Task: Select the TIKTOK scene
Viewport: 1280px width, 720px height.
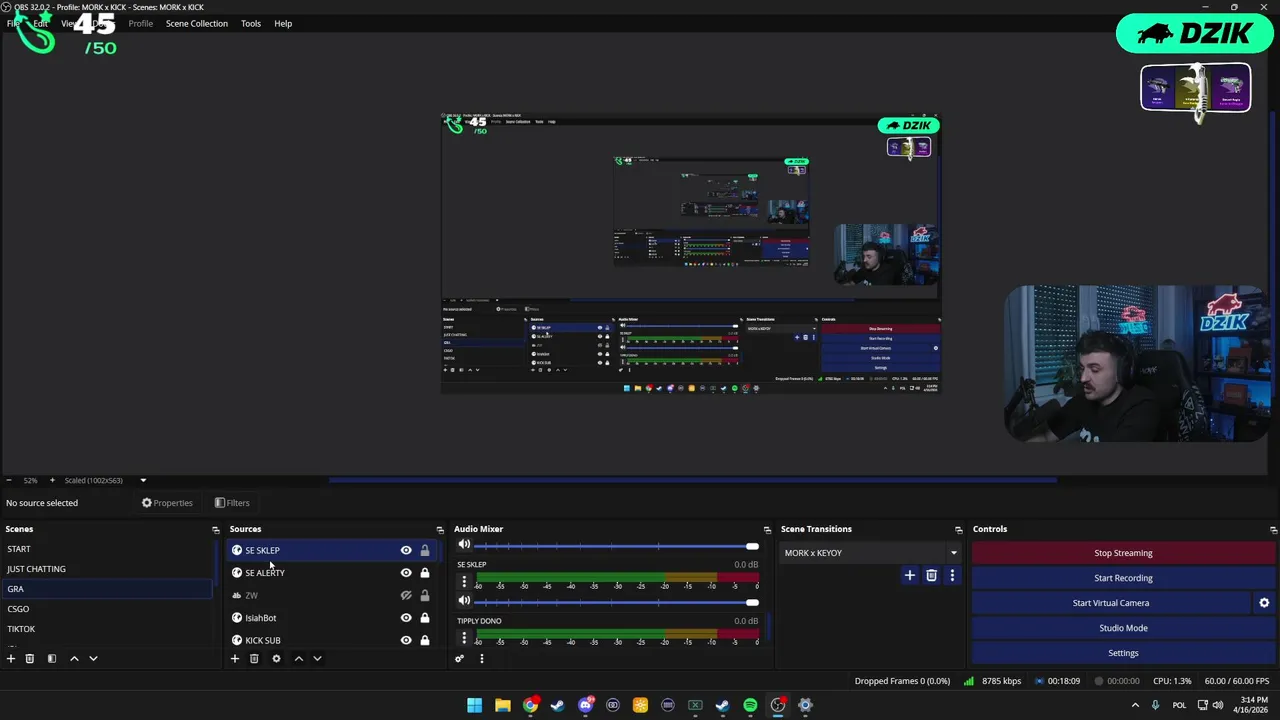Action: coord(107,629)
